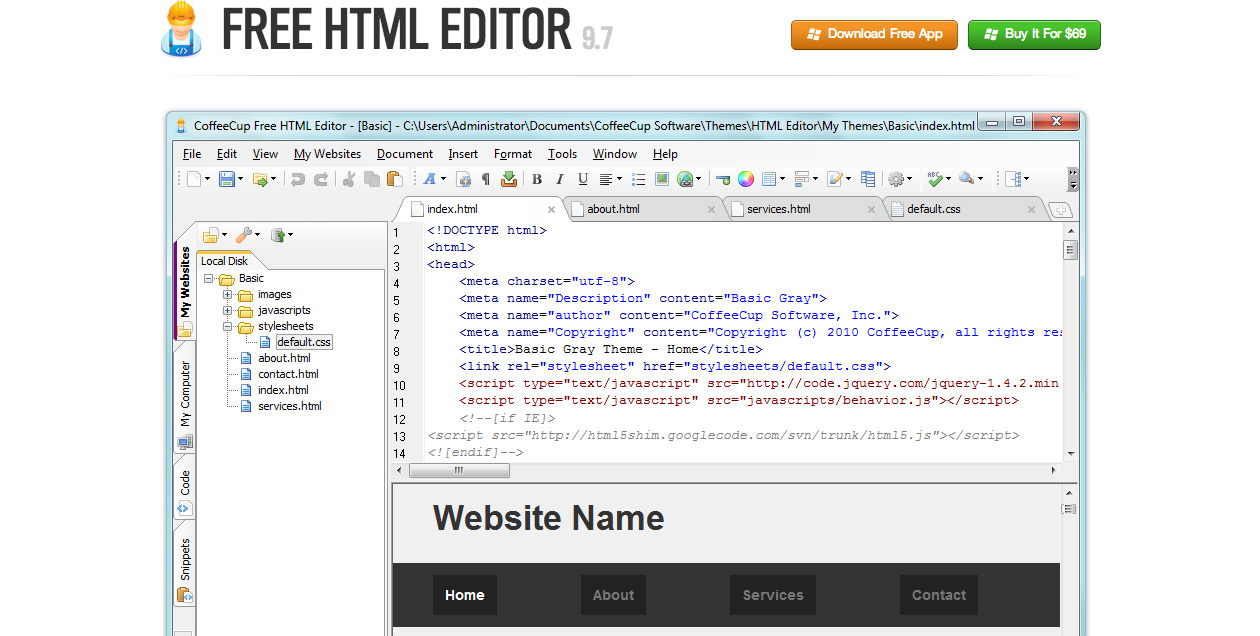
Task: Click the About link in preview
Action: [x=613, y=595]
